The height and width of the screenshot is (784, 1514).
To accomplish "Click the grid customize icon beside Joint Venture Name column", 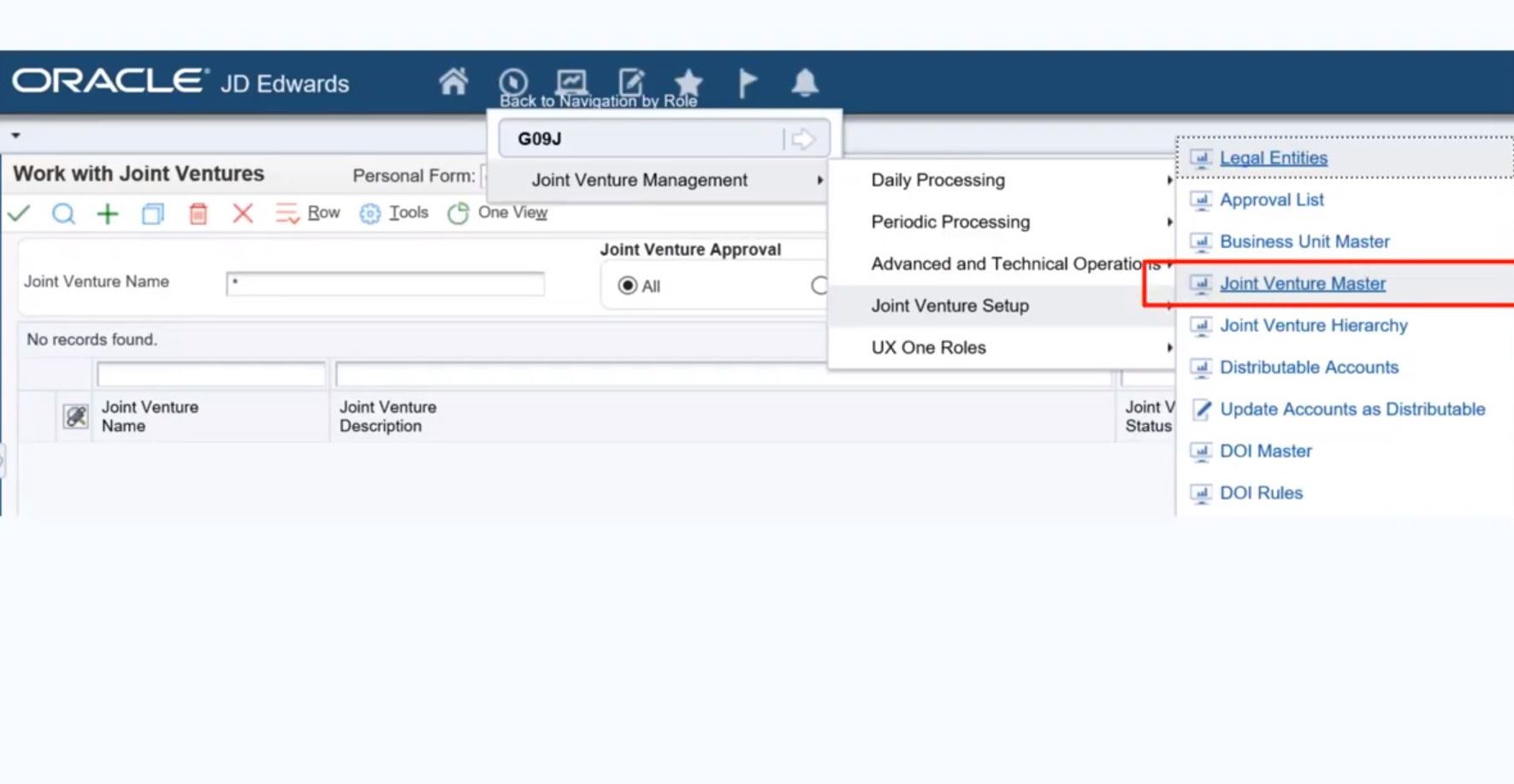I will click(x=76, y=416).
